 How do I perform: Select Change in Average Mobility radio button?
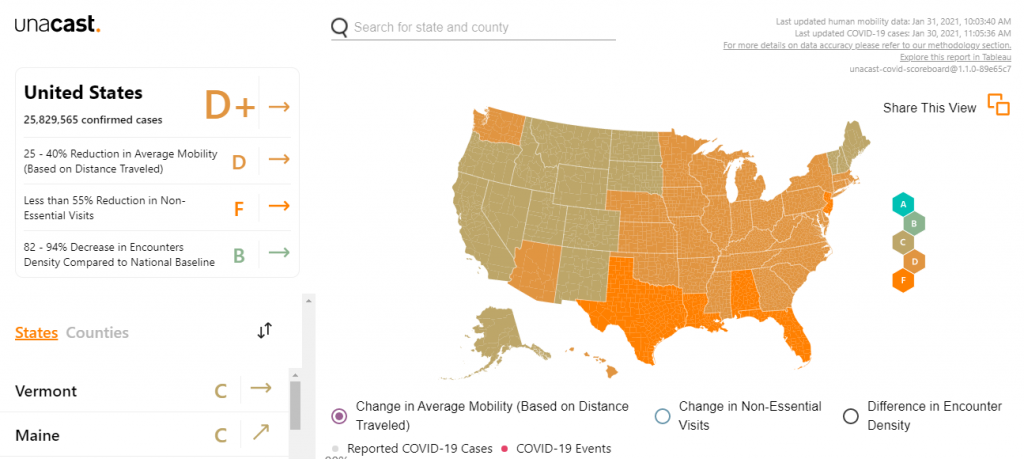pyautogui.click(x=339, y=415)
